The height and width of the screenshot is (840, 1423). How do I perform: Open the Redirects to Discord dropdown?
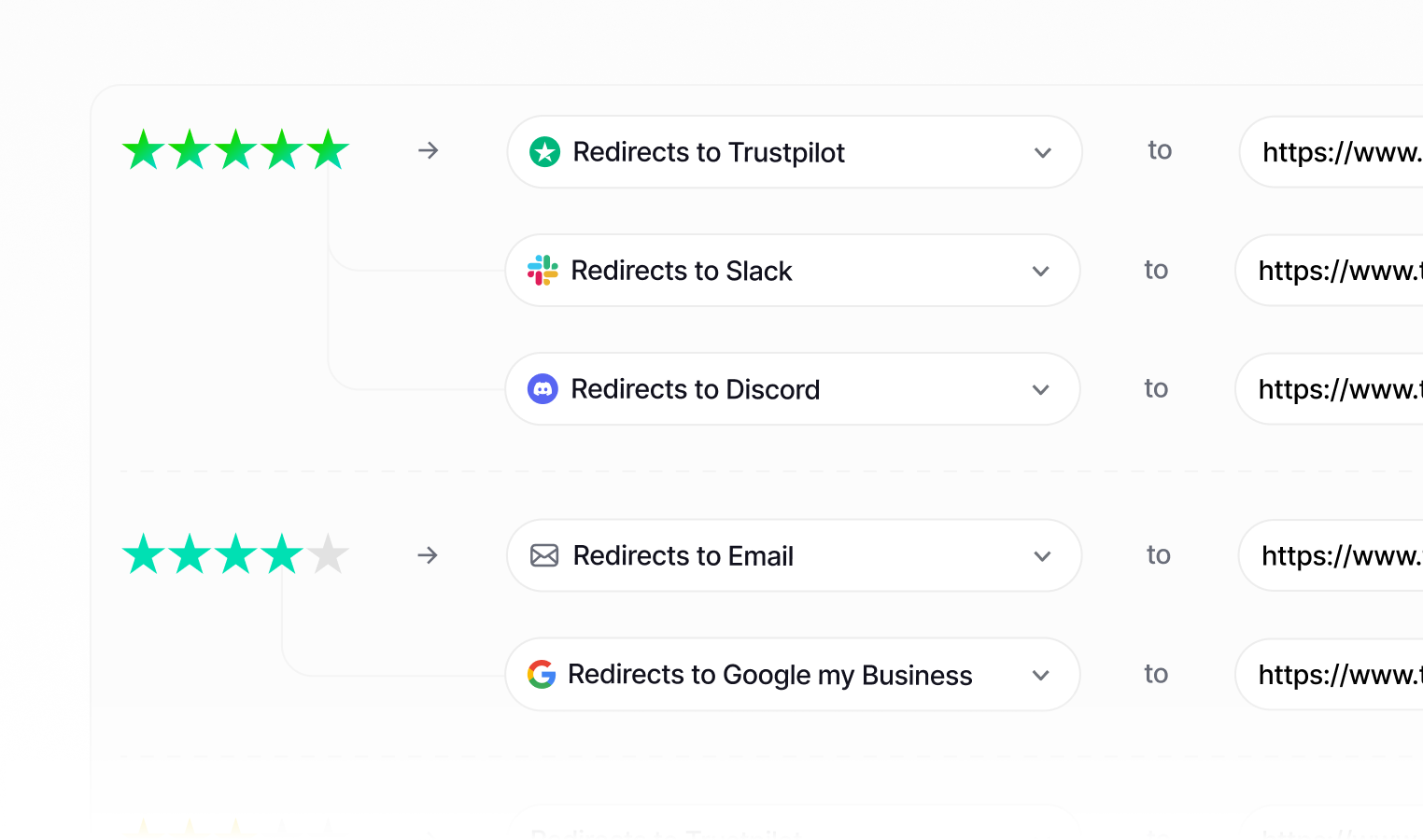point(793,389)
